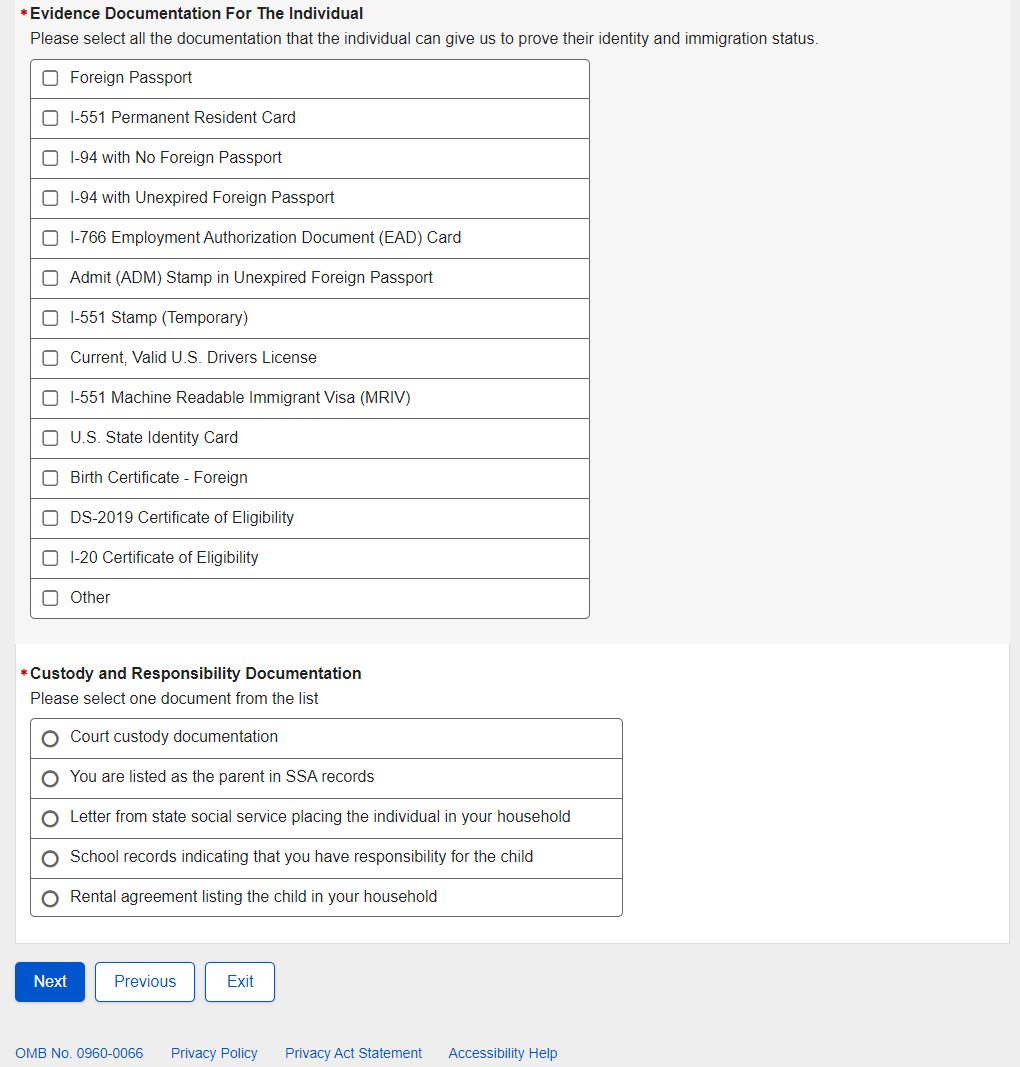Viewport: 1020px width, 1067px height.
Task: Tick Birth Certificate - Foreign checkbox
Action: 50,478
